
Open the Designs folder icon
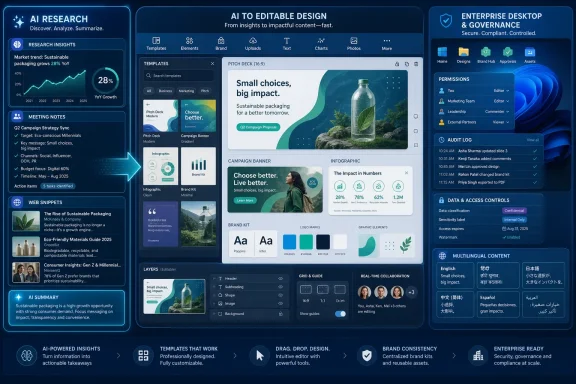[464, 54]
